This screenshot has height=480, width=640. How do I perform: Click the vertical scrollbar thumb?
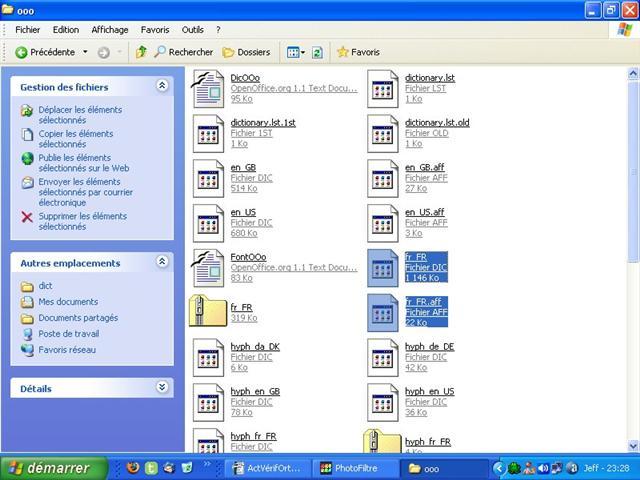[x=633, y=171]
